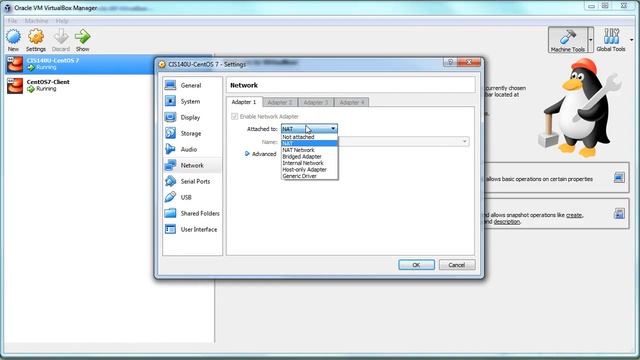Image resolution: width=640 pixels, height=360 pixels.
Task: Open the Display settings category
Action: (192, 117)
